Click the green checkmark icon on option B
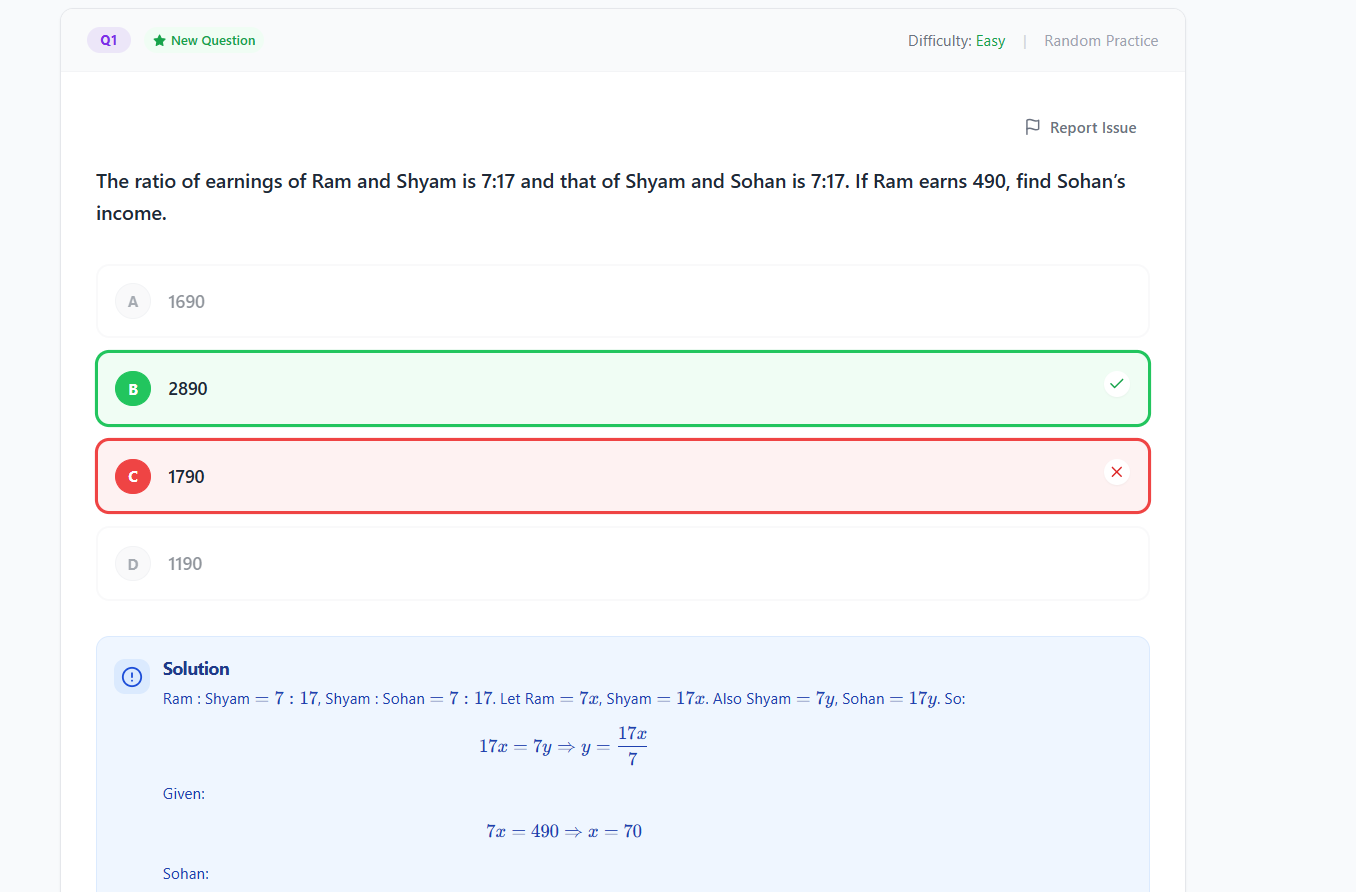Image resolution: width=1356 pixels, height=892 pixels. pos(1117,384)
